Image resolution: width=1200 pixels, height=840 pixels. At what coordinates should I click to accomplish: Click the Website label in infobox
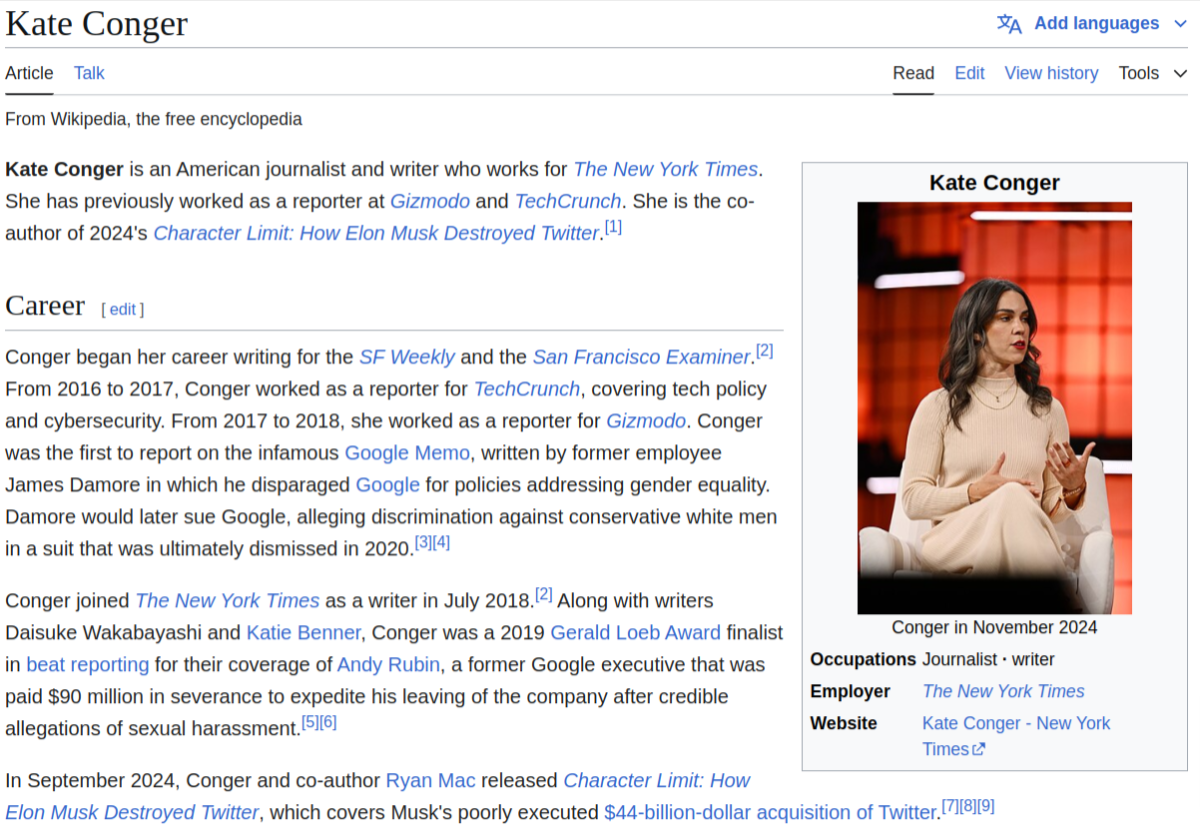[x=844, y=723]
